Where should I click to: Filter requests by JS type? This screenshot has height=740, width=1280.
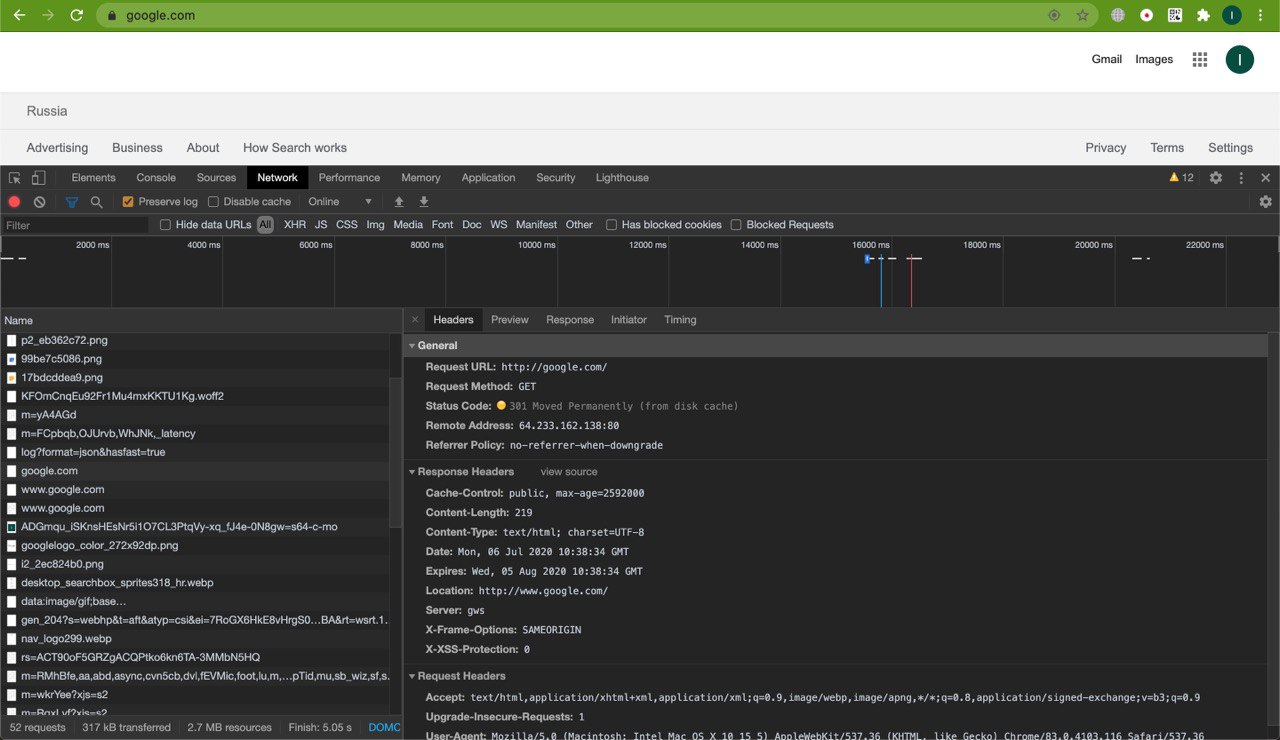321,225
